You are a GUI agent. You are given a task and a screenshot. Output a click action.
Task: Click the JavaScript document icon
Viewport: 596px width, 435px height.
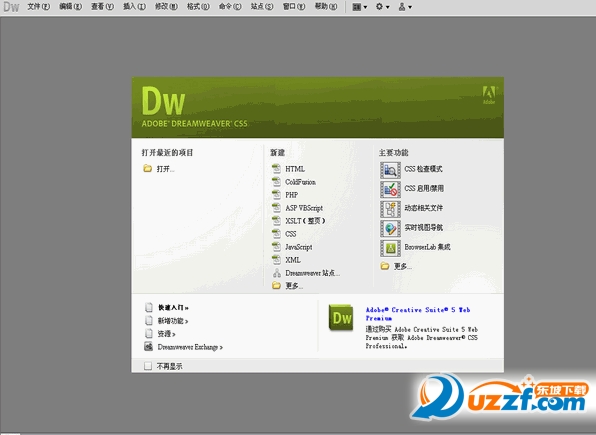point(276,246)
